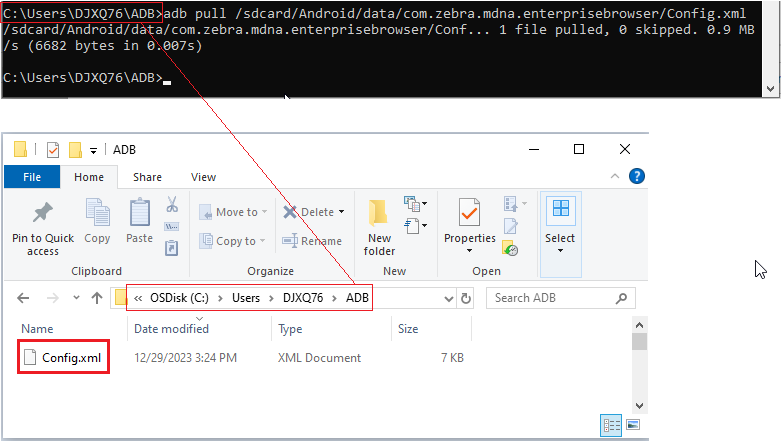Refresh the ADB folder view

pyautogui.click(x=465, y=298)
